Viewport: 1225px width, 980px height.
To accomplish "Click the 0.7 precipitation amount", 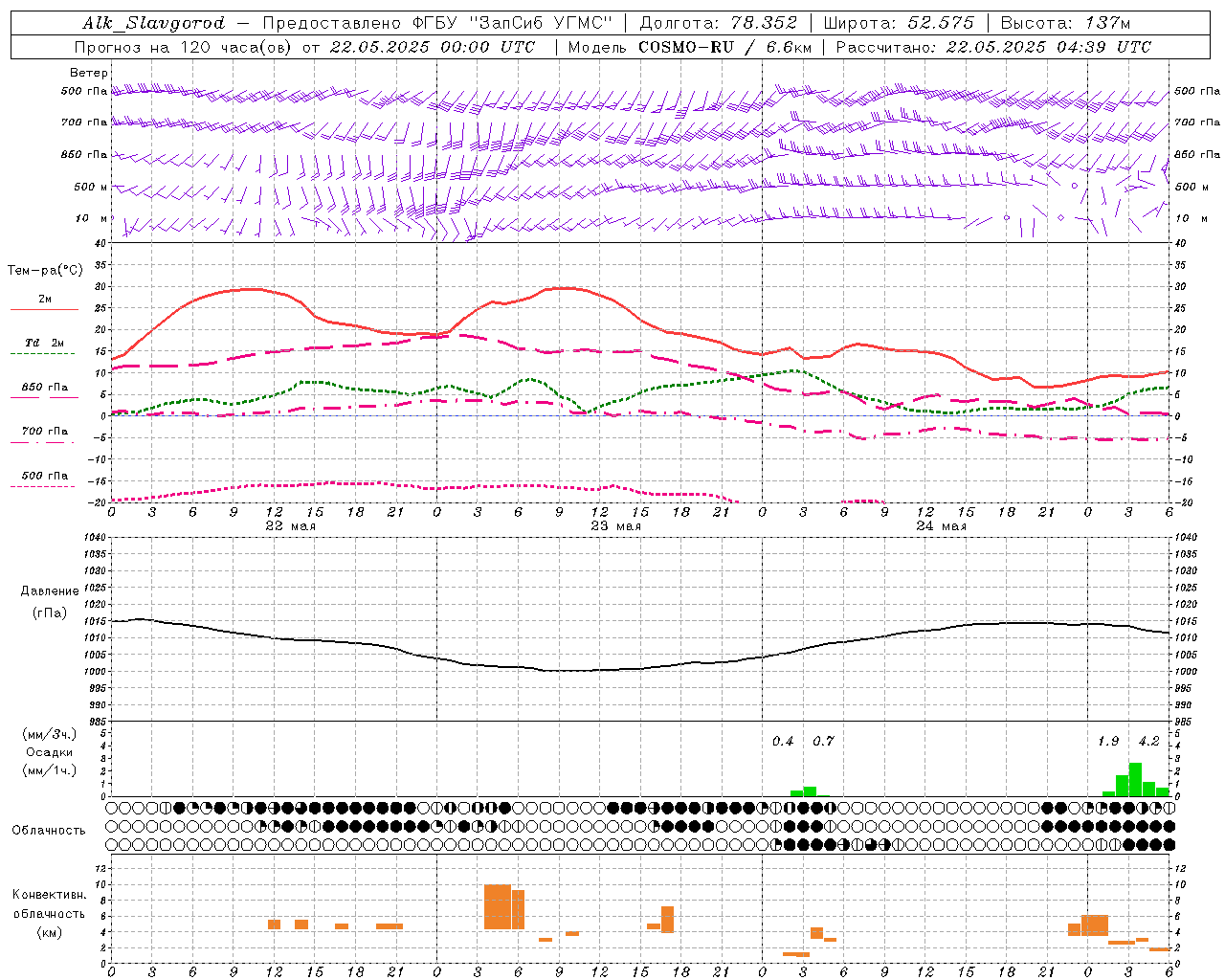I will 823,742.
